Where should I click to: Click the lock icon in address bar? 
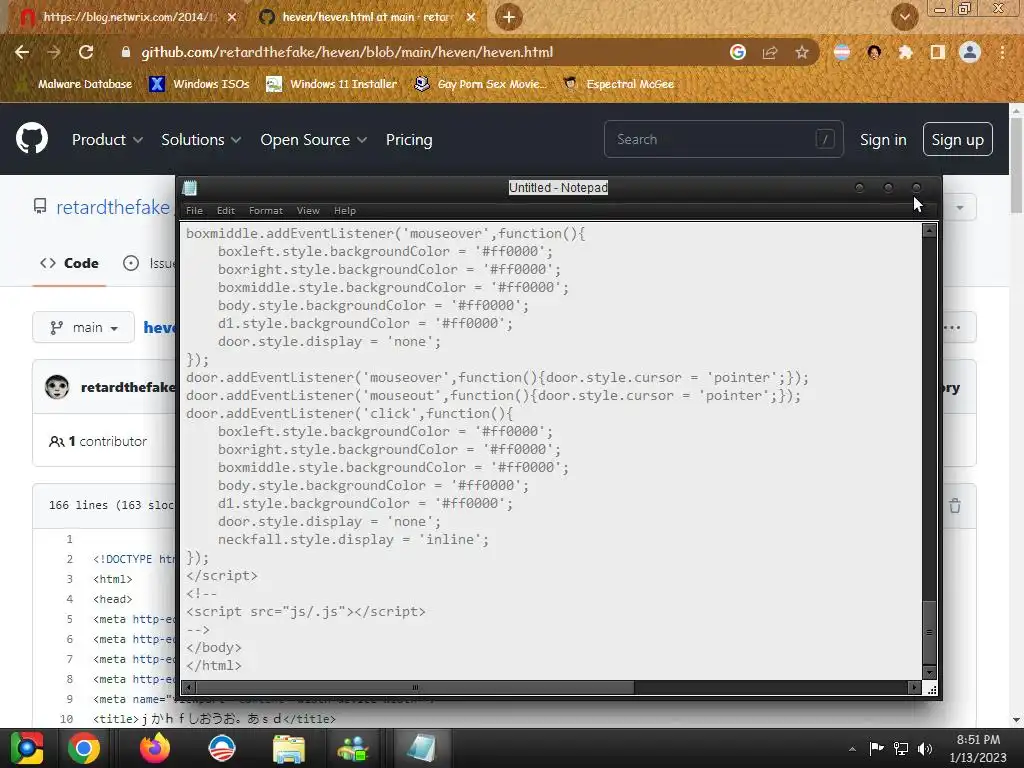click(x=126, y=52)
